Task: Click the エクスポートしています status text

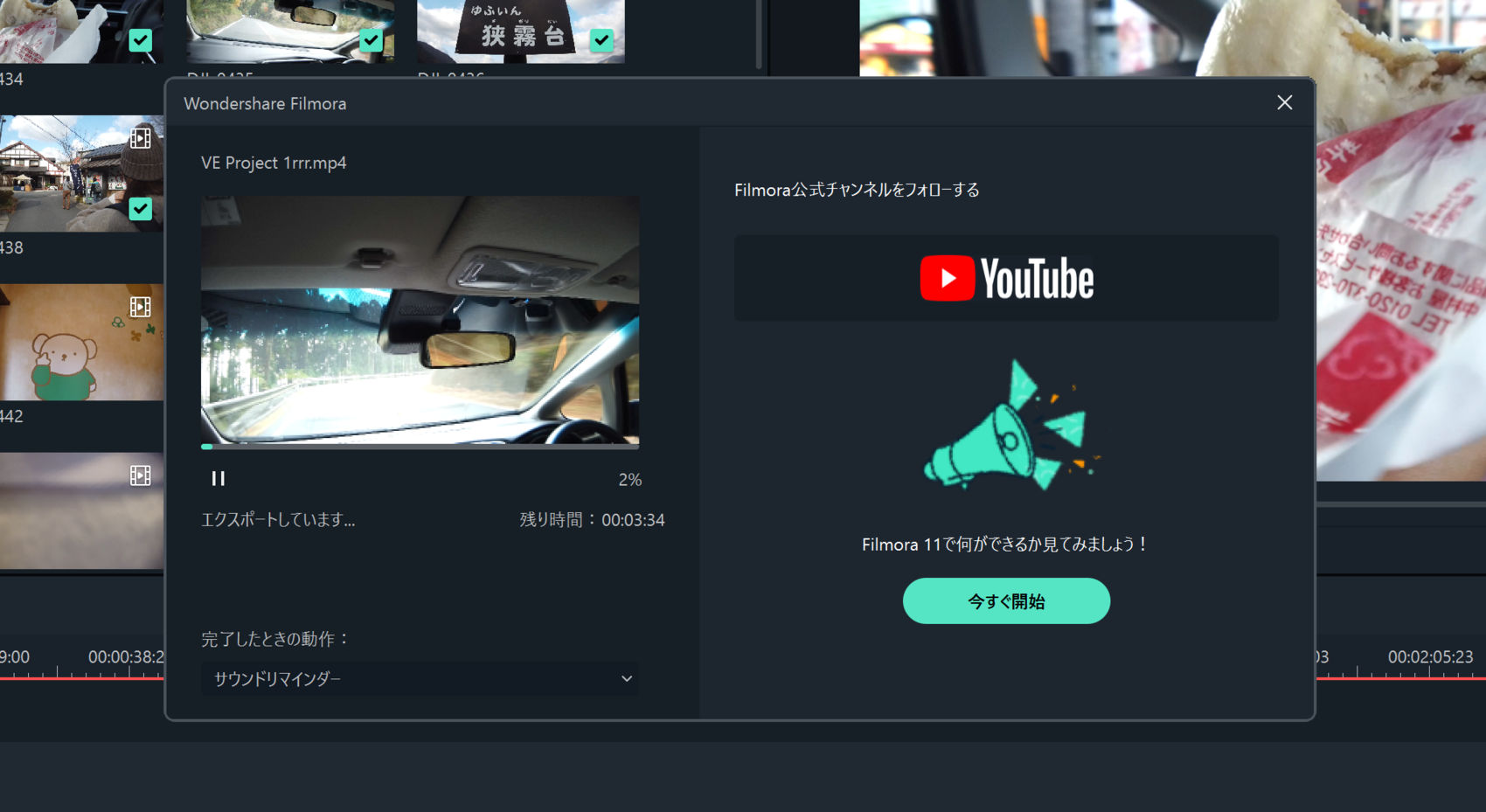Action: 278,519
